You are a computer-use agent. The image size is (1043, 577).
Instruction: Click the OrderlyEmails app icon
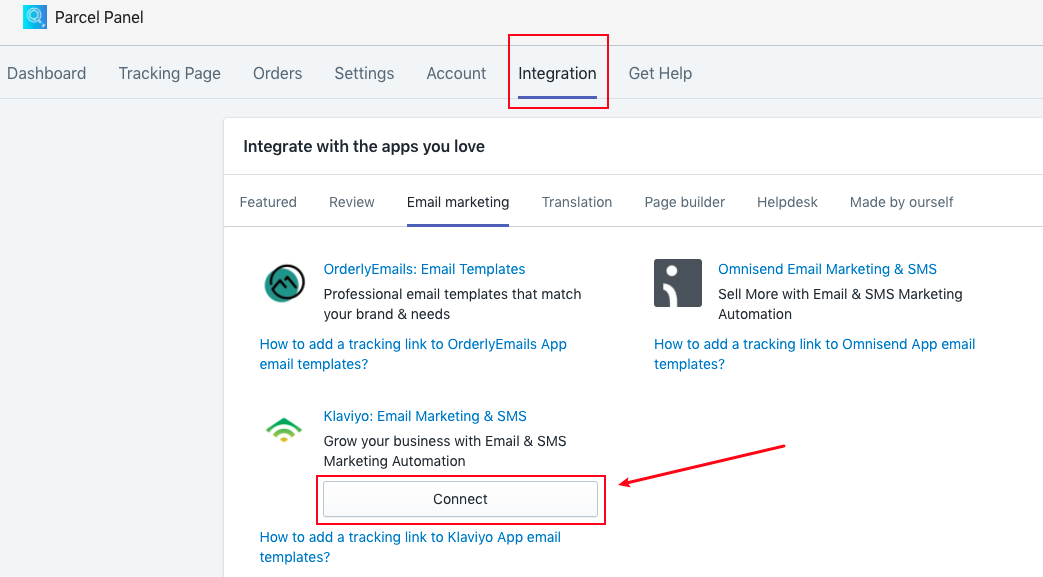(285, 283)
